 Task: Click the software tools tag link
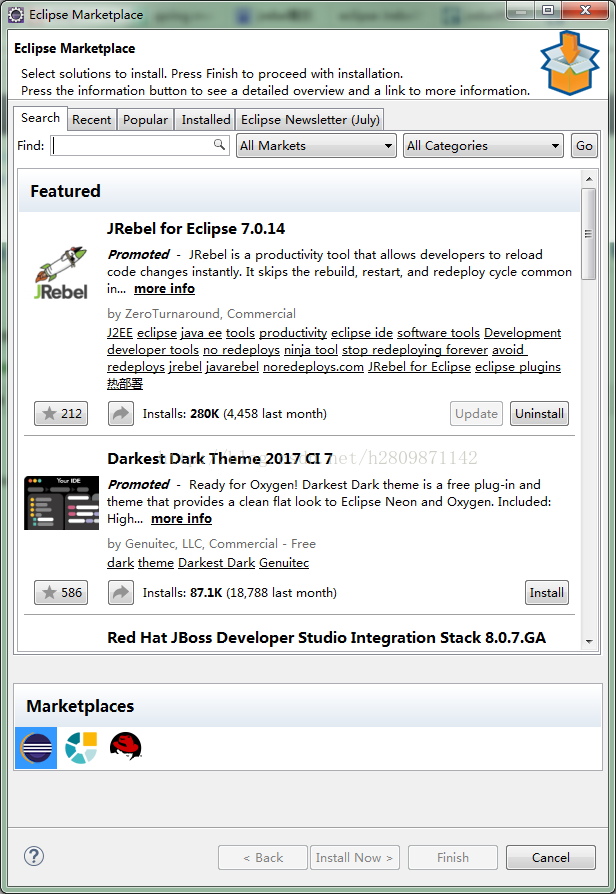click(439, 332)
